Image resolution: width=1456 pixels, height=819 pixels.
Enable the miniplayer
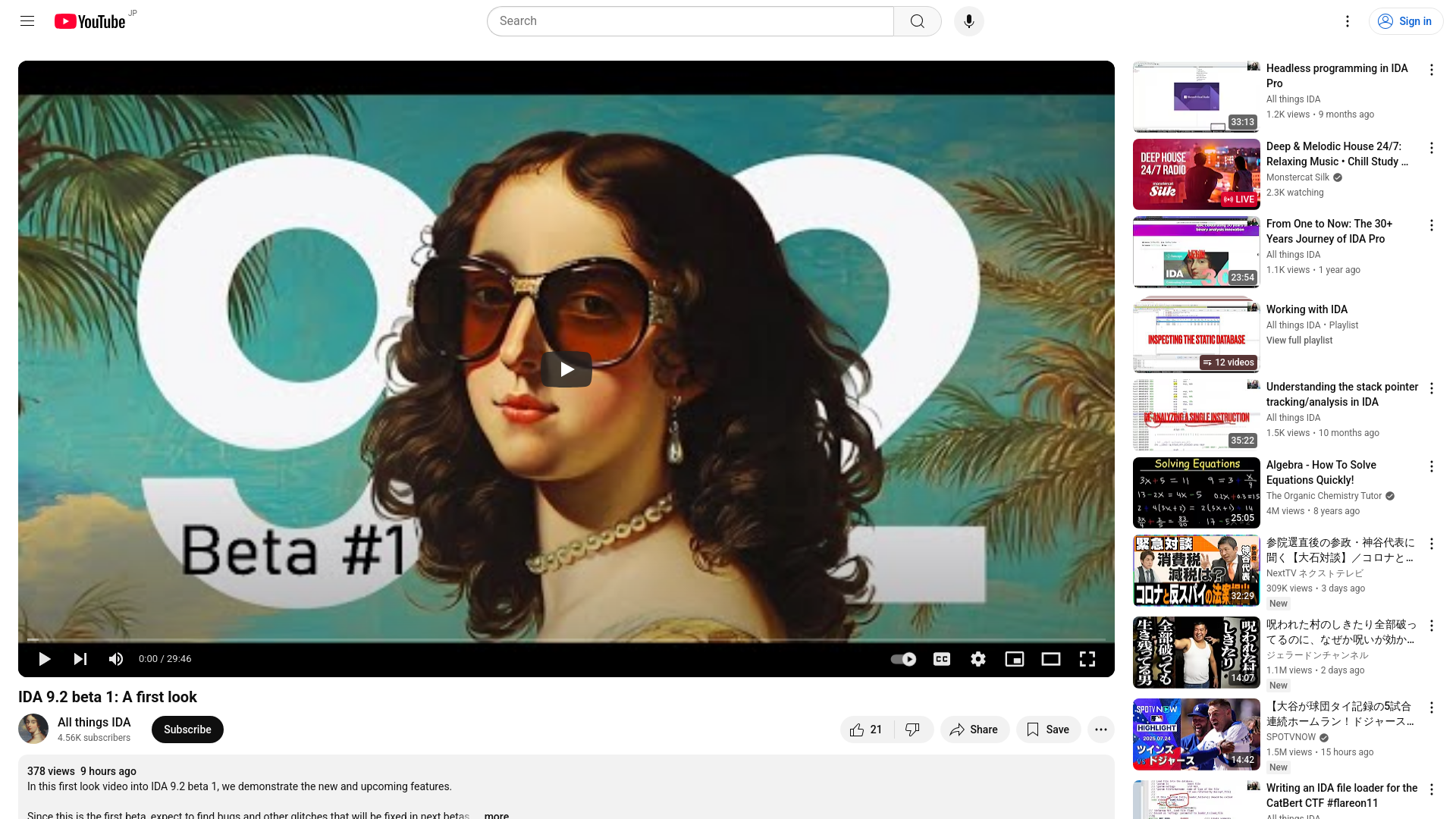coord(1015,659)
